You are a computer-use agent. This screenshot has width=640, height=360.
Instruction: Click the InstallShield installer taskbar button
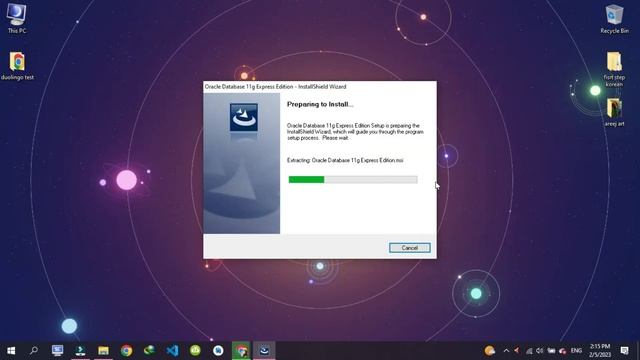pos(264,351)
